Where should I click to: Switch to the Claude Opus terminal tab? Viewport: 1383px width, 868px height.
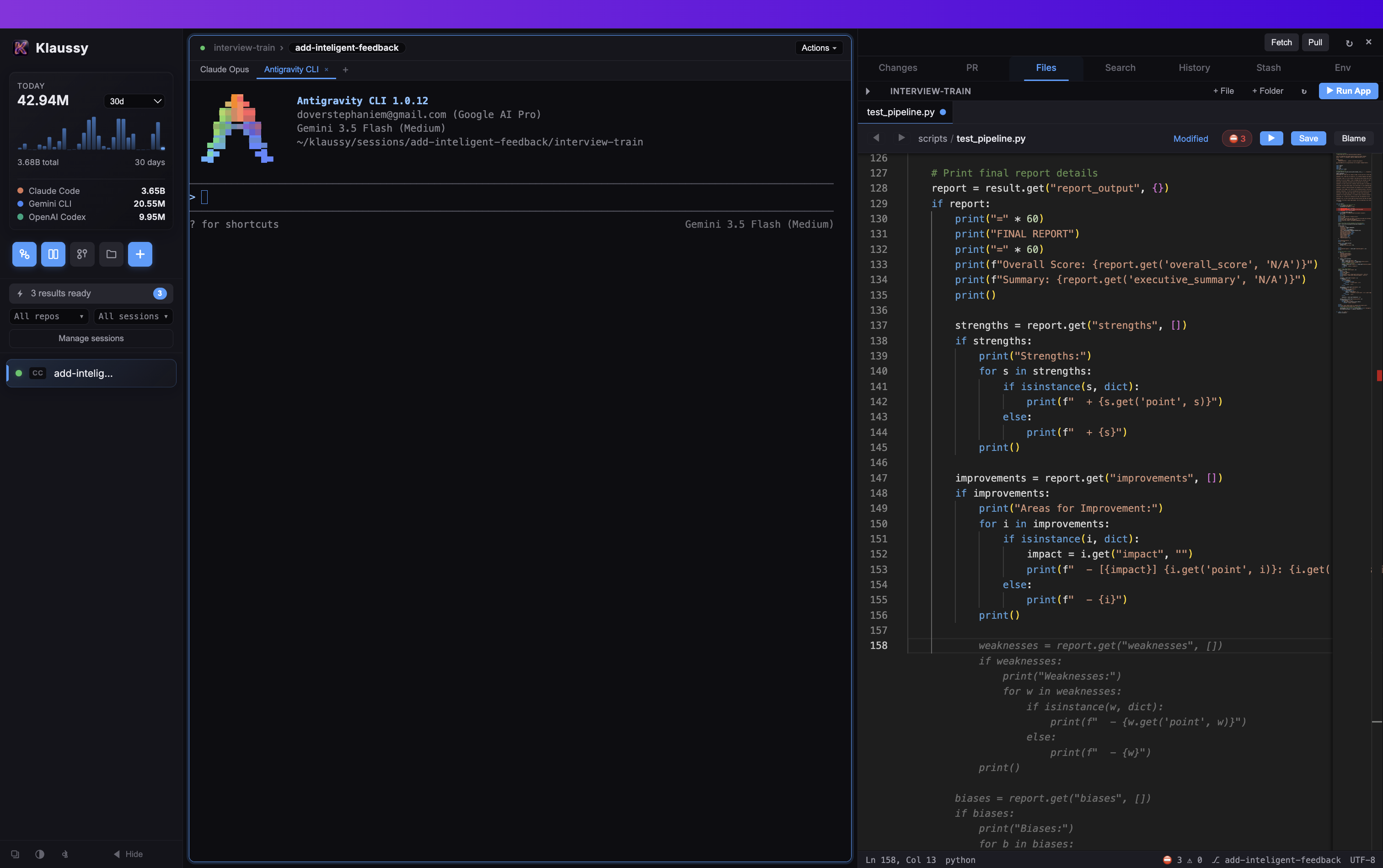point(225,70)
